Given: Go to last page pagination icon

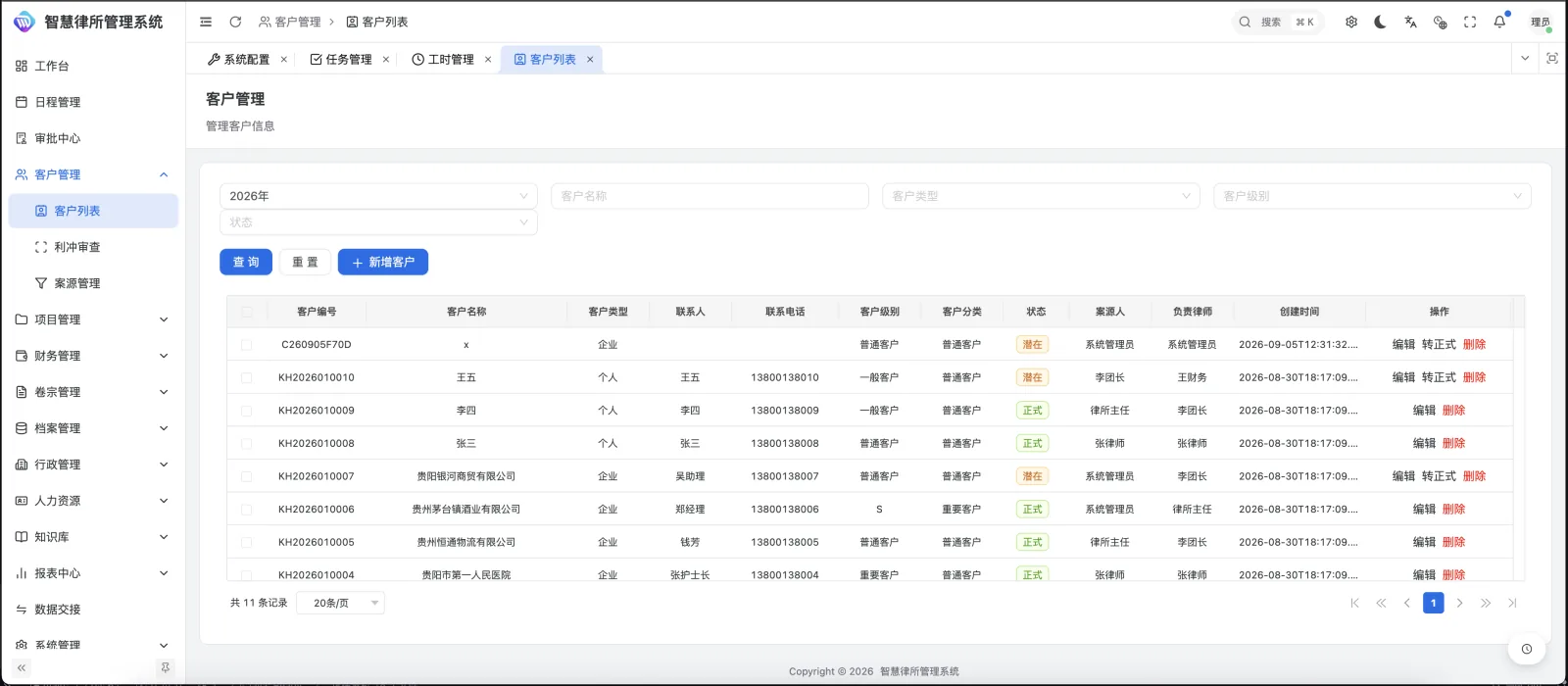Looking at the screenshot, I should click(1512, 603).
